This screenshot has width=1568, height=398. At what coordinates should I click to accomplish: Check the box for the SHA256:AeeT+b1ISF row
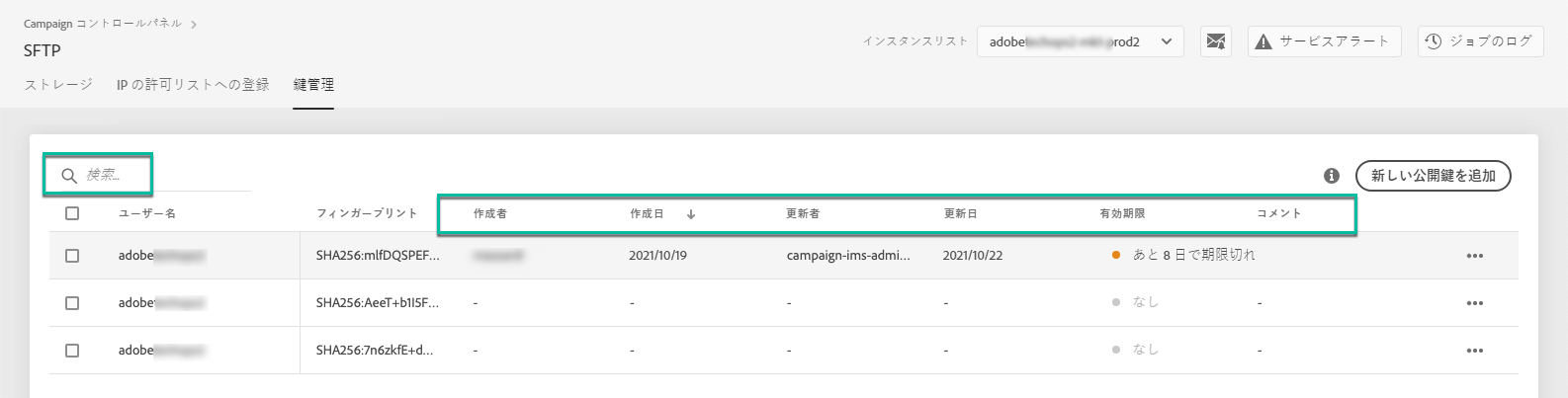pos(72,303)
